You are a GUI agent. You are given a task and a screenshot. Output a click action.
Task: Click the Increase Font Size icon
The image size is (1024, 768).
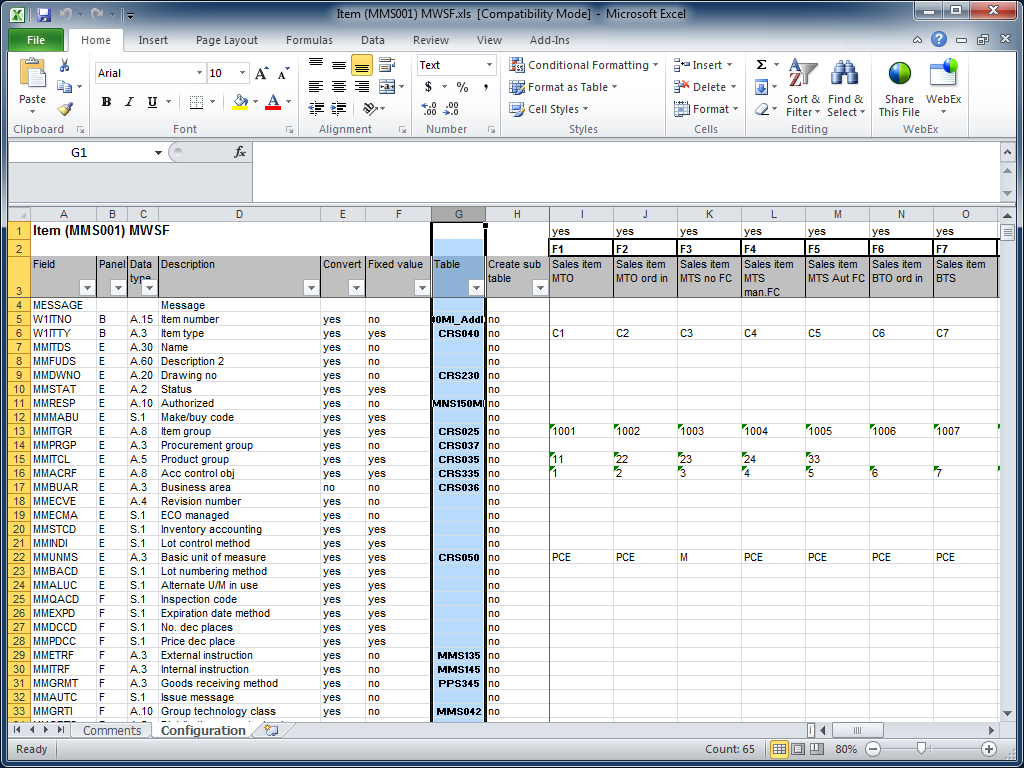(x=261, y=73)
